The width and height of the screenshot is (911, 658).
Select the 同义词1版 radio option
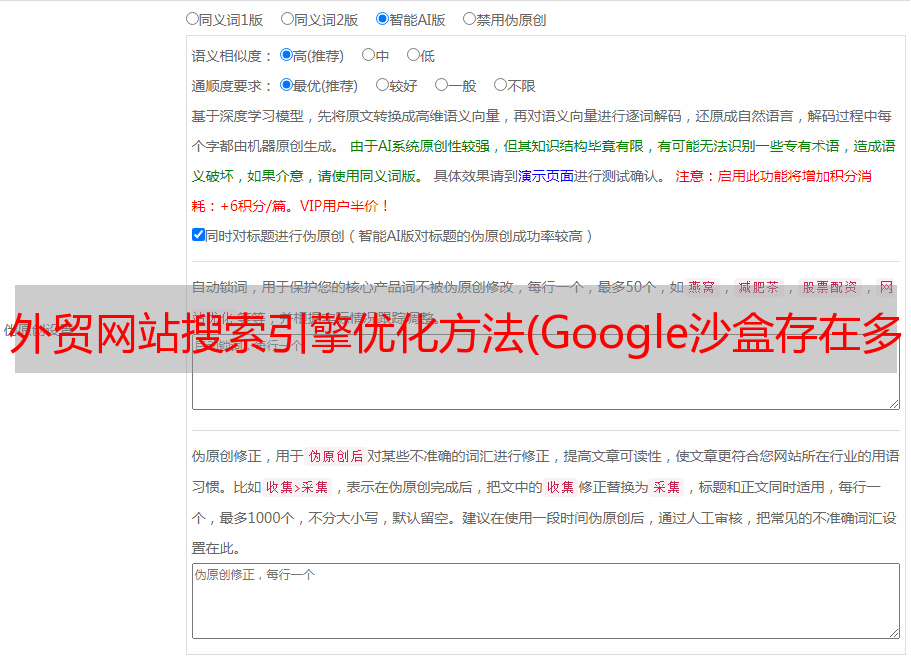(192, 19)
